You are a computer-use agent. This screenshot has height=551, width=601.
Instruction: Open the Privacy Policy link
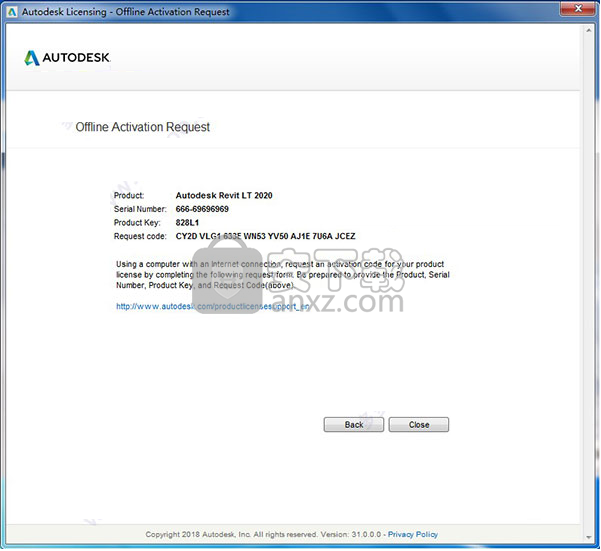pos(412,534)
